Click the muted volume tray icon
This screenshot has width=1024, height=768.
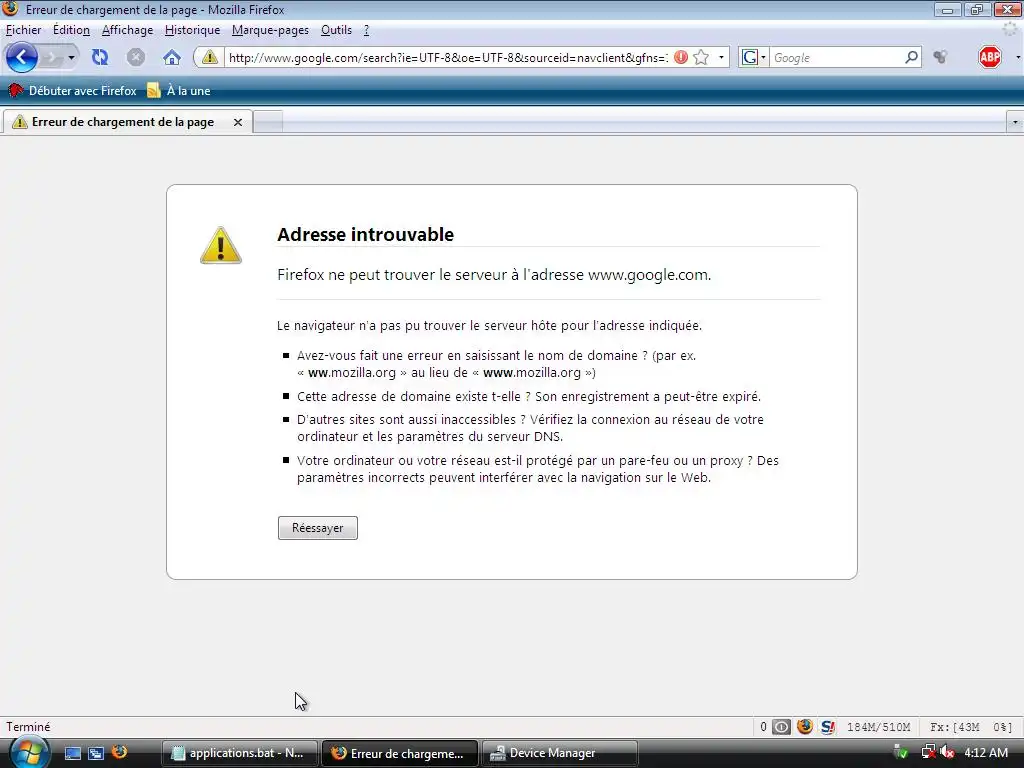pos(947,752)
